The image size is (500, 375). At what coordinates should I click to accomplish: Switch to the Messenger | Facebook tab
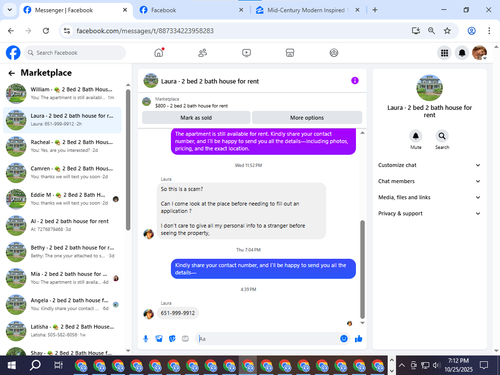tap(75, 10)
